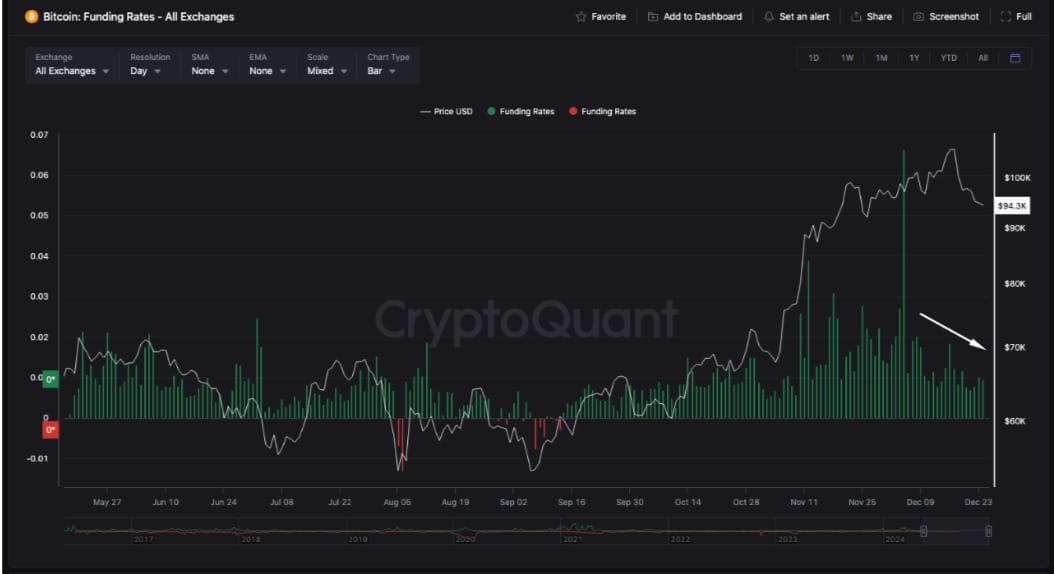Open the Chart Type Bar dropdown
Screen dimensions: 1054x574
[388, 65]
